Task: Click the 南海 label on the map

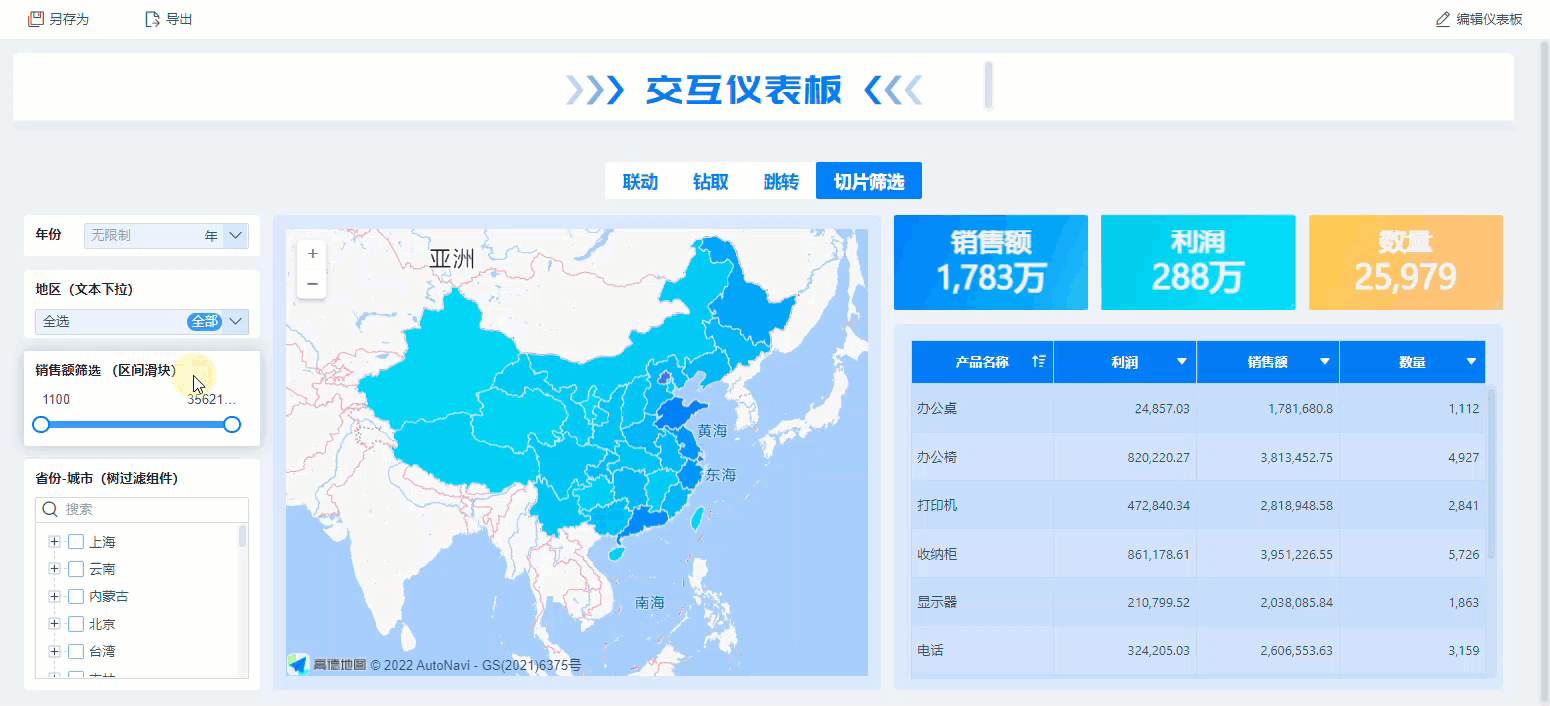Action: coord(650,602)
